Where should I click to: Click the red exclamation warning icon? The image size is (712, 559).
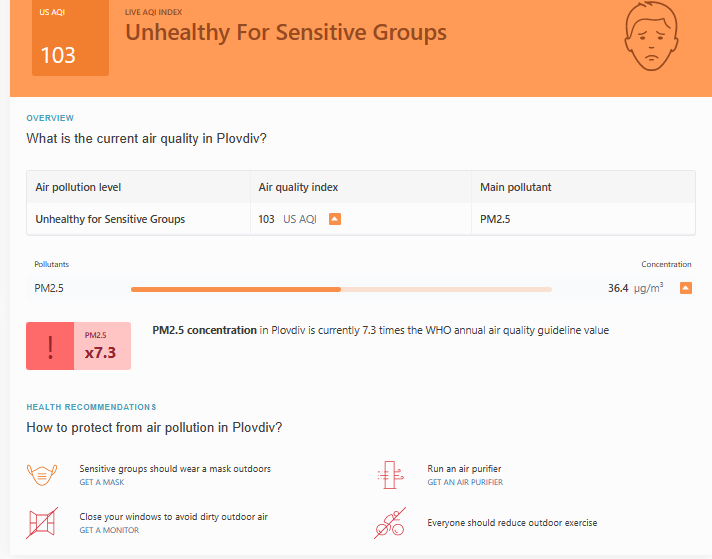click(50, 346)
